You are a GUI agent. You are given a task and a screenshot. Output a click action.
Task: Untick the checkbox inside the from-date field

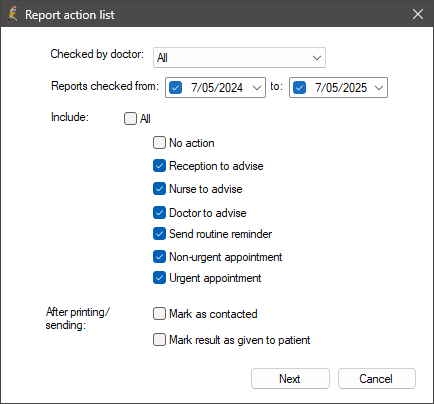175,88
